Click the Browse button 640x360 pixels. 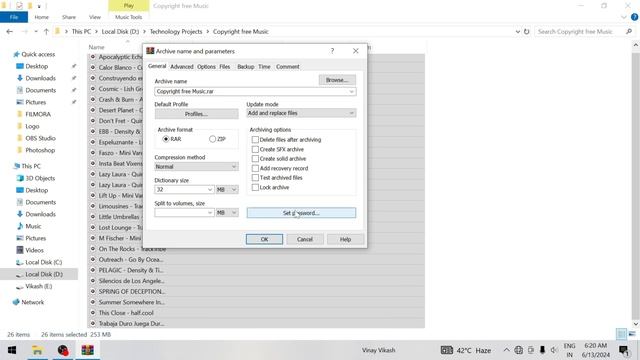coord(337,80)
